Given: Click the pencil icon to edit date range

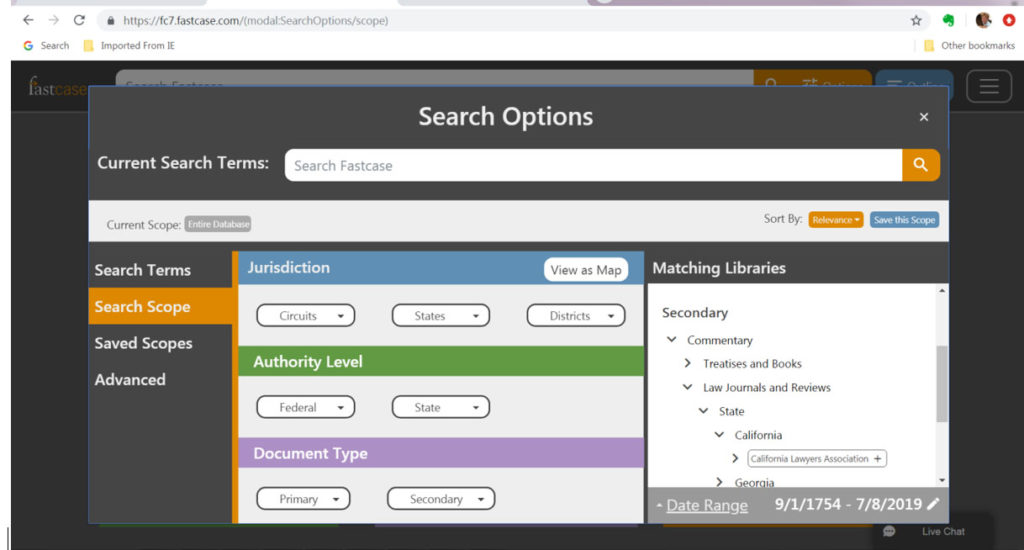Looking at the screenshot, I should (933, 504).
